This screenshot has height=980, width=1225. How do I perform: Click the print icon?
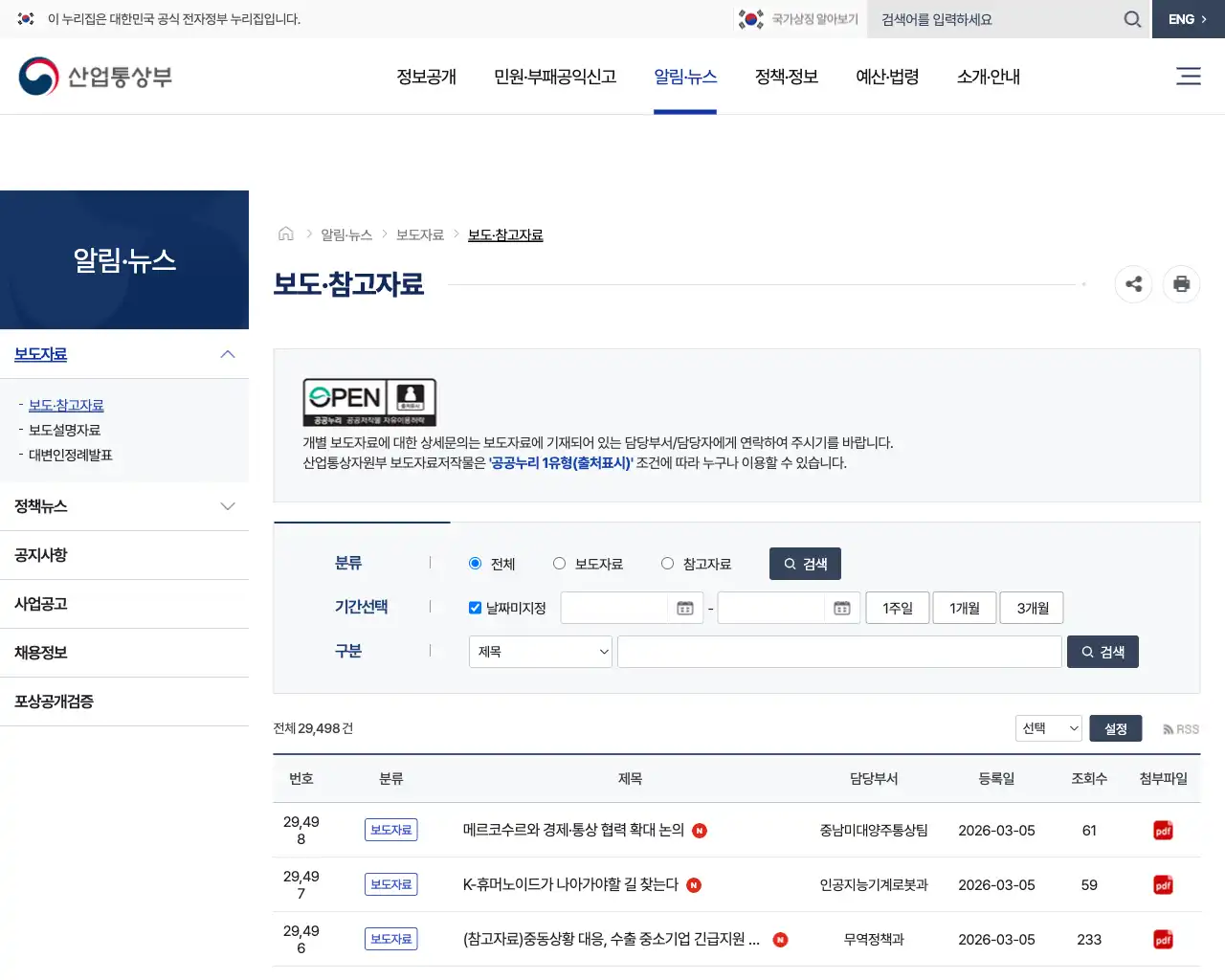pos(1181,284)
